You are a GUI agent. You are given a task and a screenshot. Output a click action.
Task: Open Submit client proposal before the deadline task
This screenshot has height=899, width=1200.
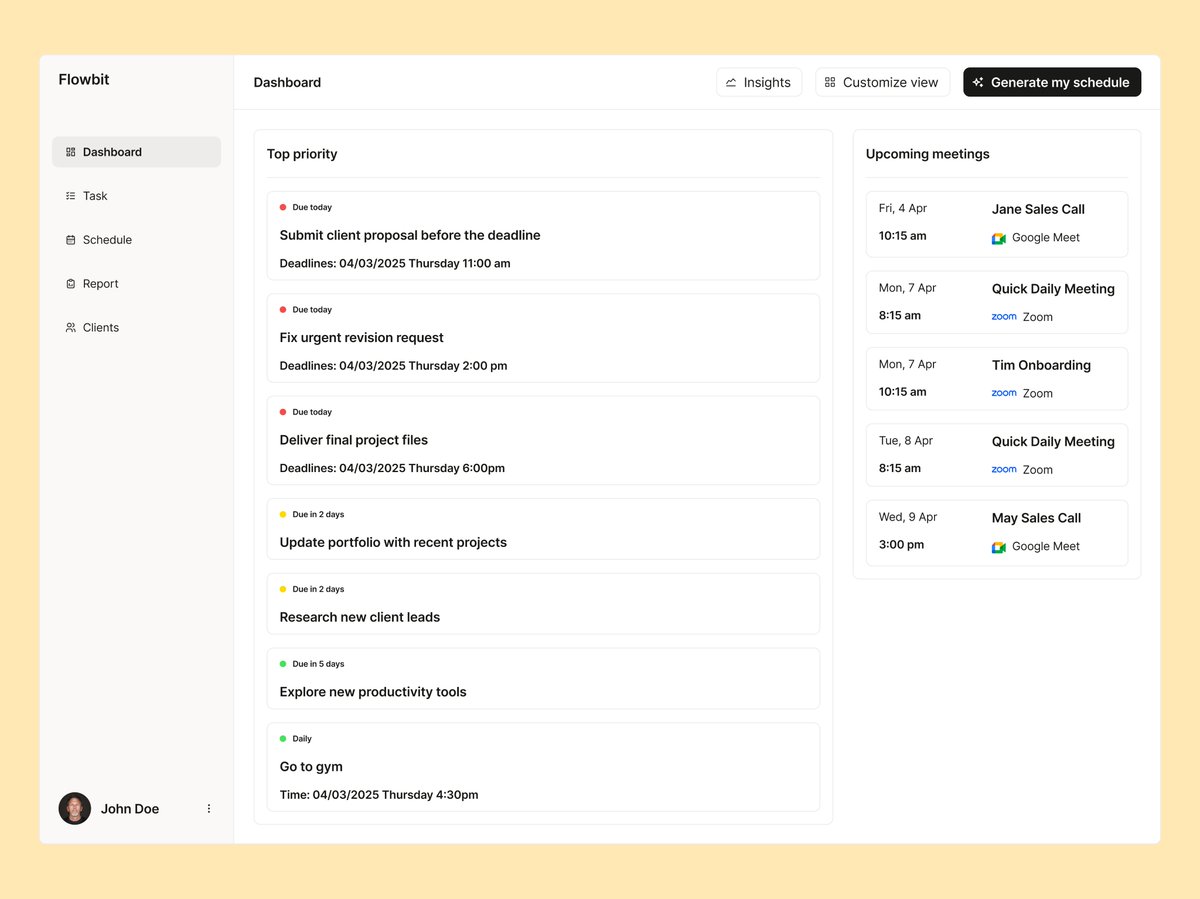point(543,236)
